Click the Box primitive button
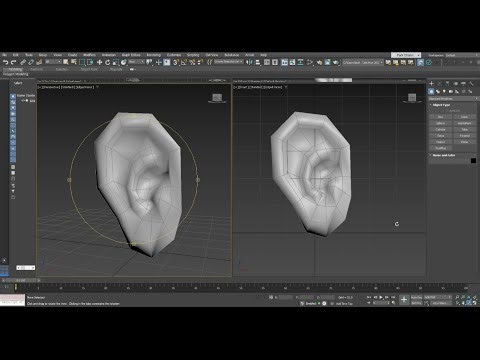480x360 pixels. 441,117
